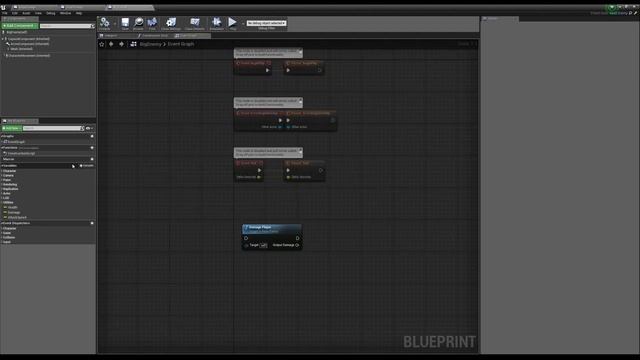The image size is (640, 360).
Task: Open the Compile options dropdown arrow
Action: pyautogui.click(x=114, y=23)
